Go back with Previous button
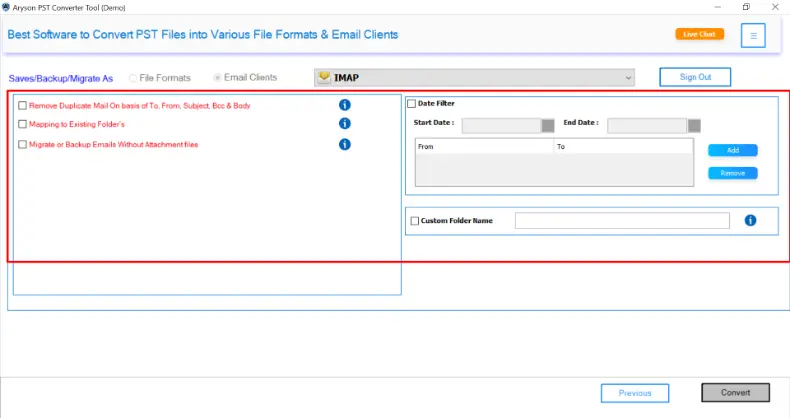This screenshot has width=790, height=418. point(635,393)
